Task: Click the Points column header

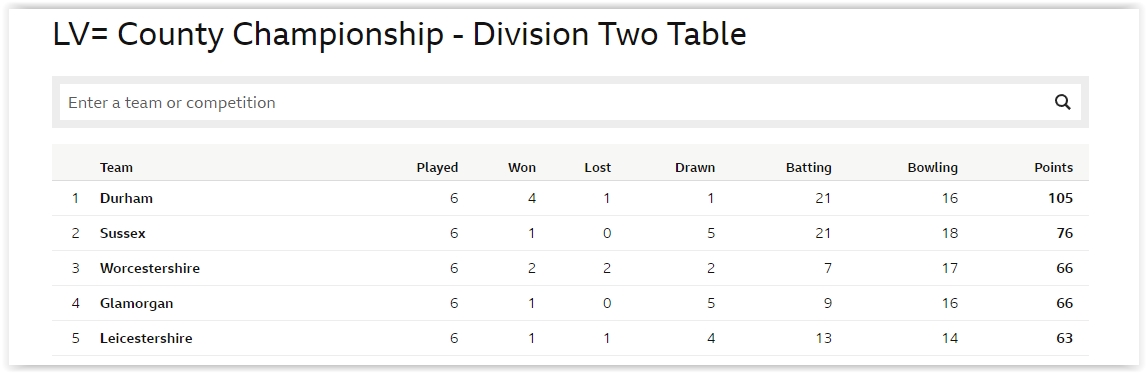Action: (x=1053, y=167)
